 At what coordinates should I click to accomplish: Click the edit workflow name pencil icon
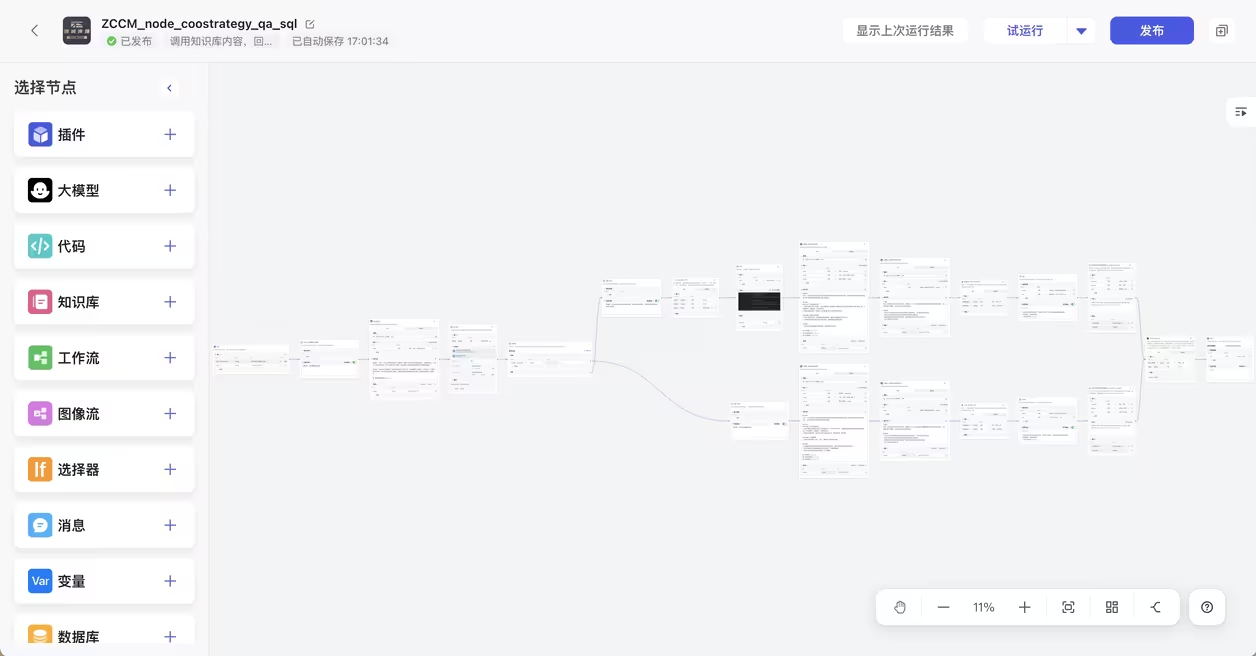pyautogui.click(x=310, y=24)
